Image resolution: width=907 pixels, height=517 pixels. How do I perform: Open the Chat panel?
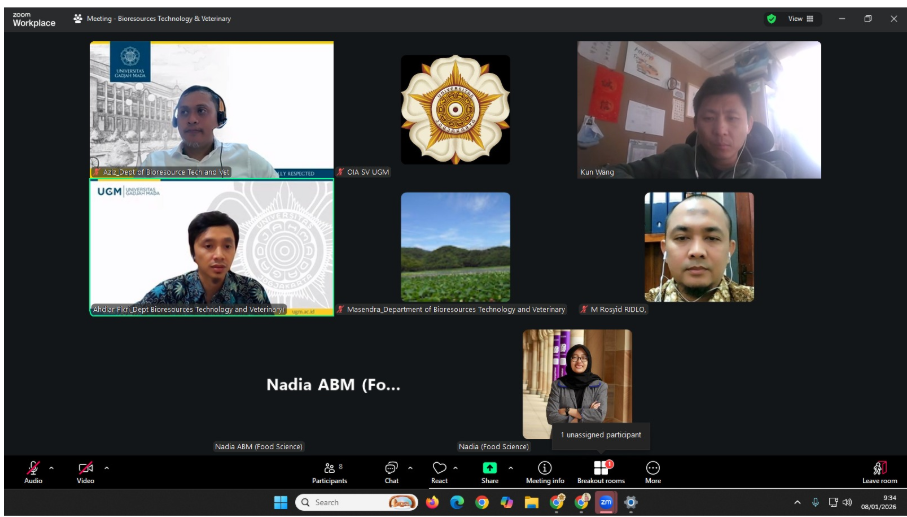391,470
